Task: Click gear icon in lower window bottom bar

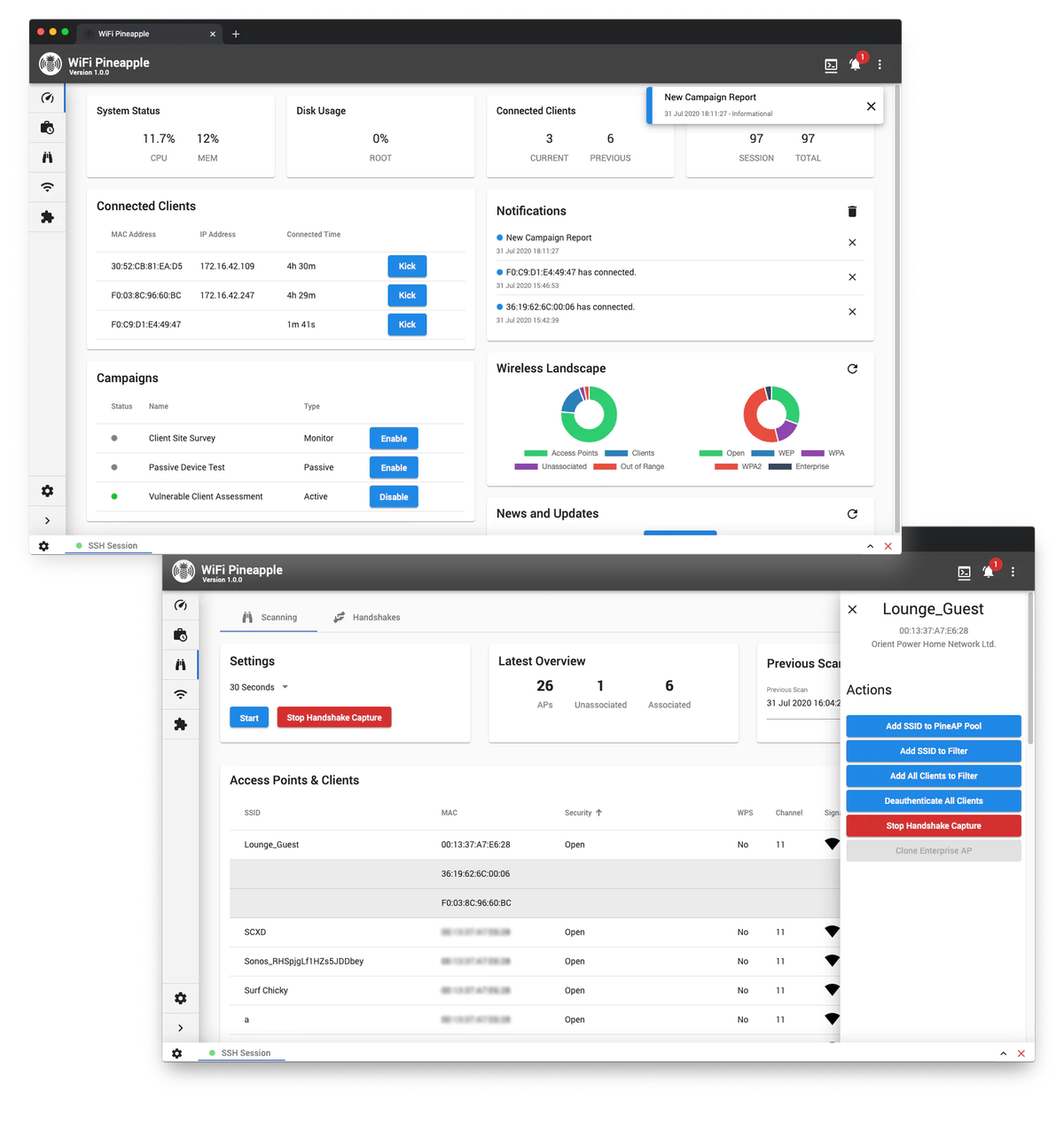Action: click(x=176, y=1053)
